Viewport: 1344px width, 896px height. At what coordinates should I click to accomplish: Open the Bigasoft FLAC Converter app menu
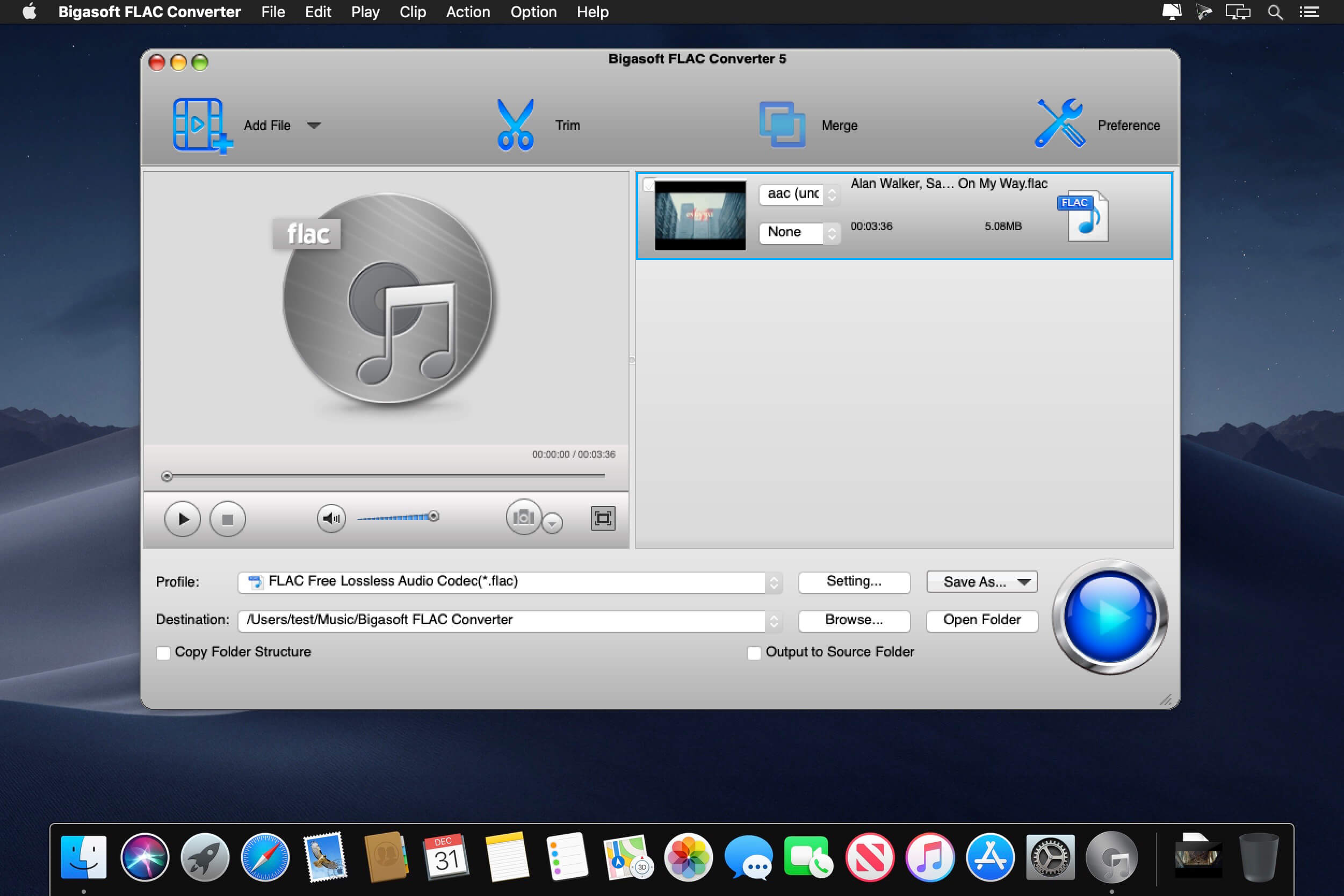[150, 12]
